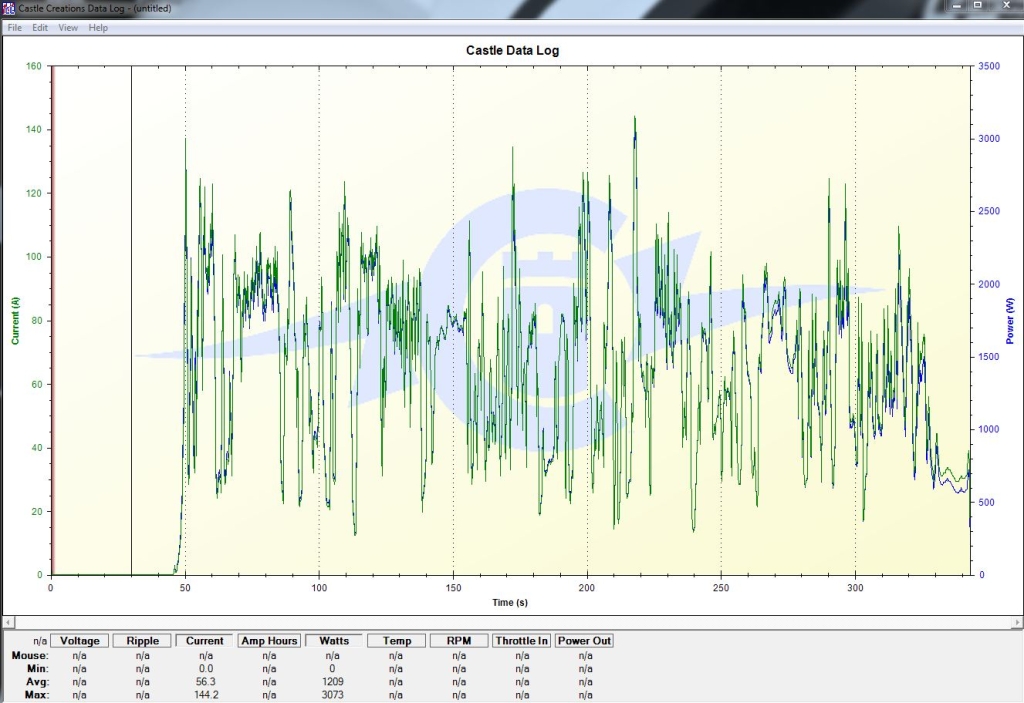Click the horizontal scrollbar track below the graph
The height and width of the screenshot is (703, 1024).
coord(513,622)
